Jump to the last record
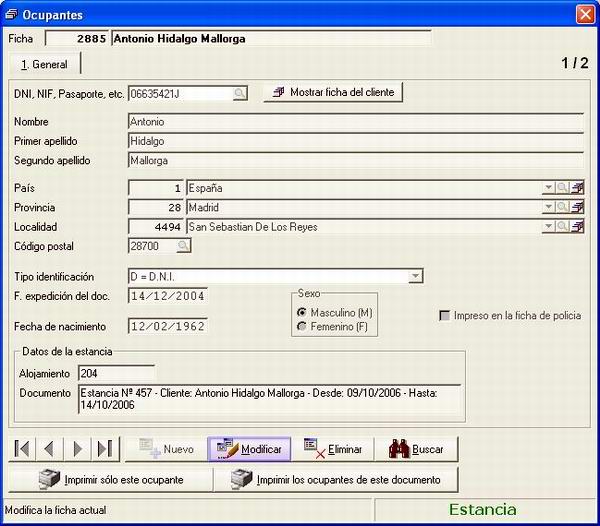The height and width of the screenshot is (526, 600). pyautogui.click(x=105, y=448)
